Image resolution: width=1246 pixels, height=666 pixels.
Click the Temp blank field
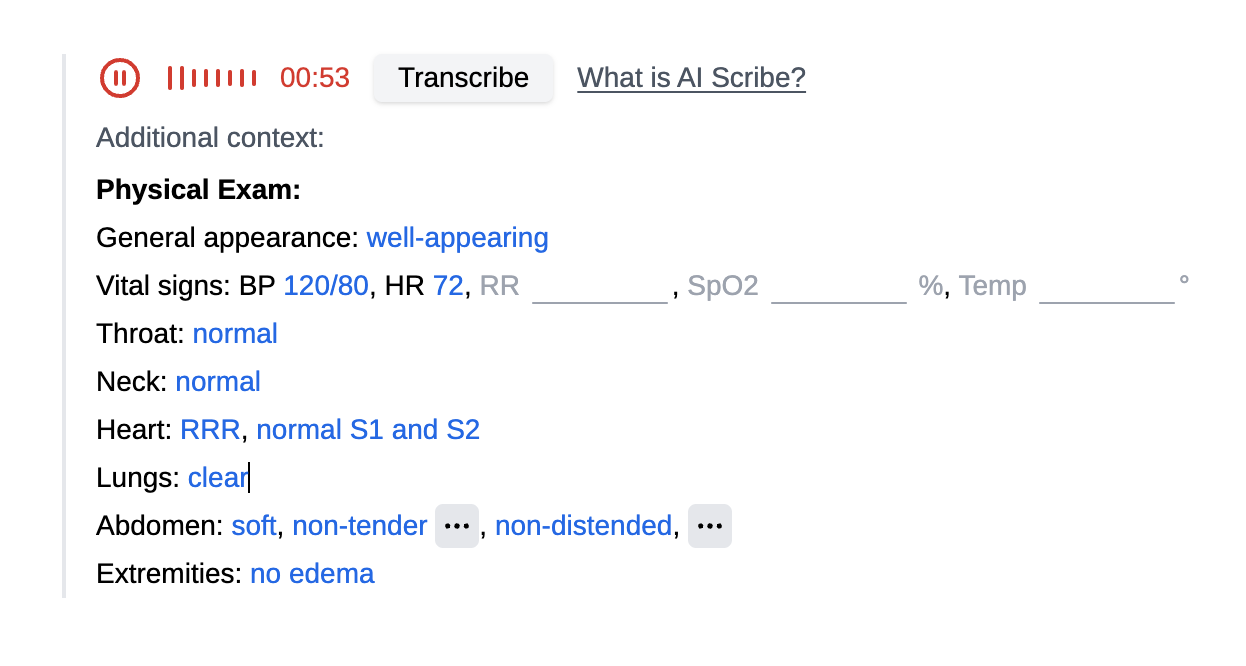point(1106,287)
